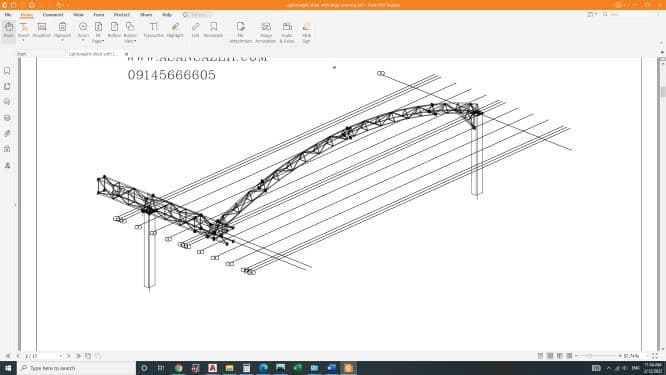Pick the Highlight tool
This screenshot has width=666, height=375.
175,30
